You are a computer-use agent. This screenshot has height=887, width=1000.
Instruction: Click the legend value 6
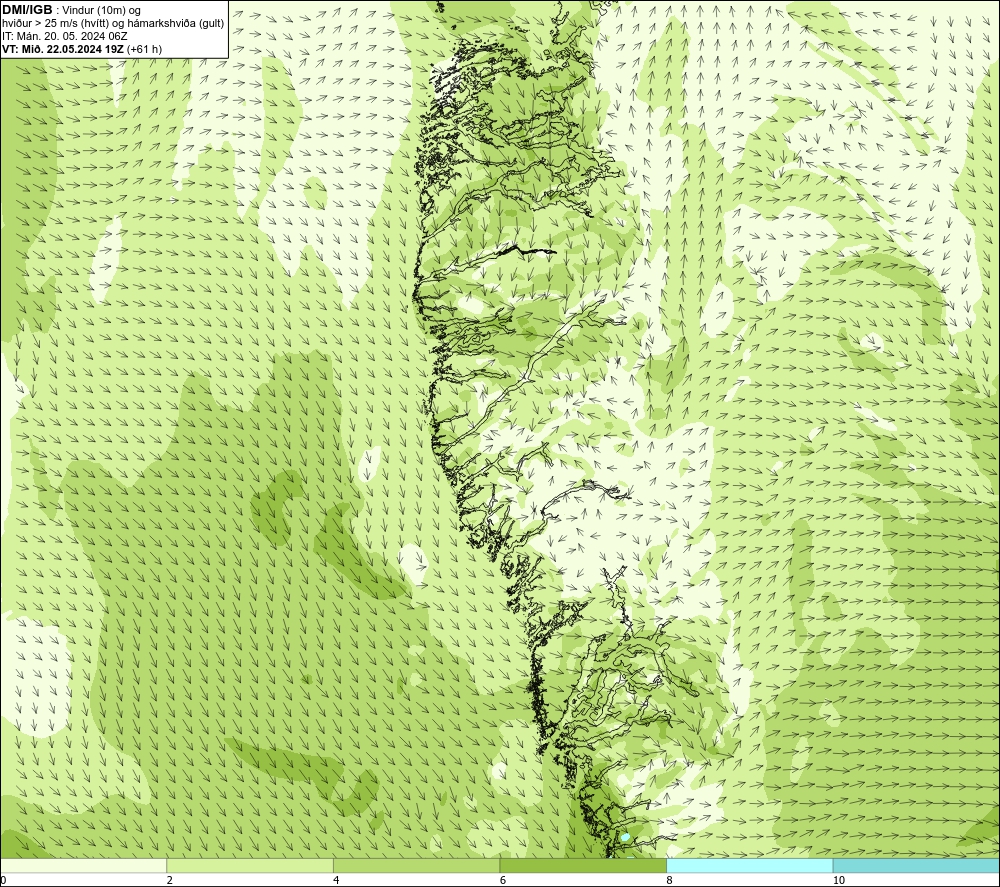tap(503, 880)
